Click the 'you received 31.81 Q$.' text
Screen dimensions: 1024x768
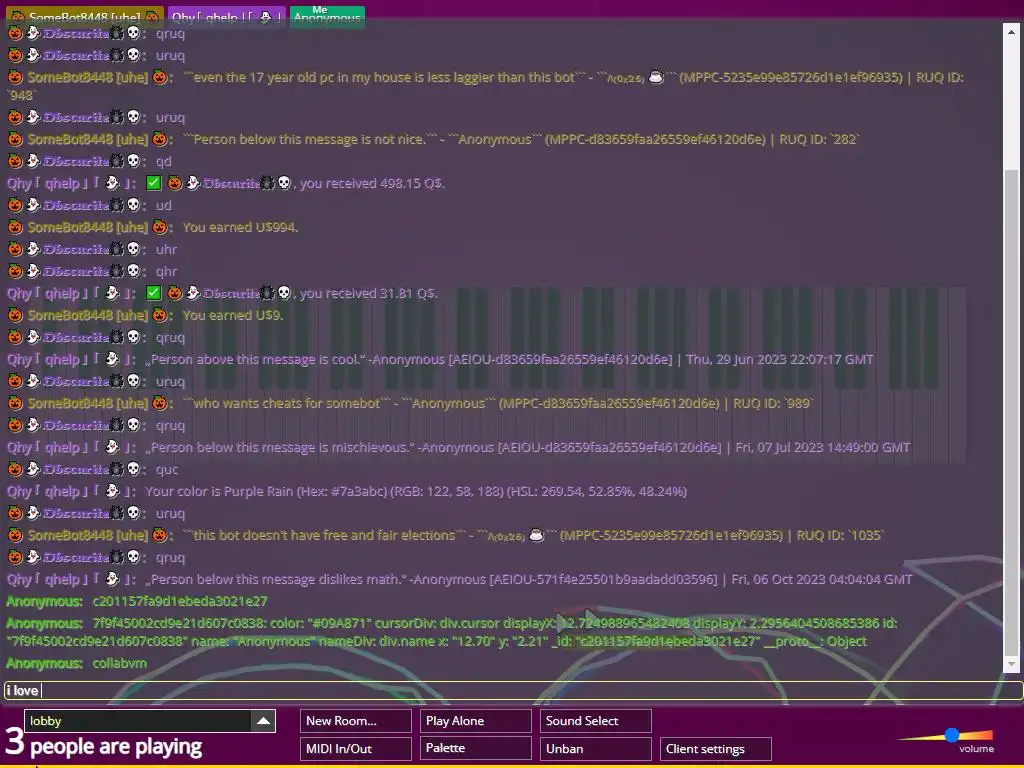pyautogui.click(x=368, y=293)
